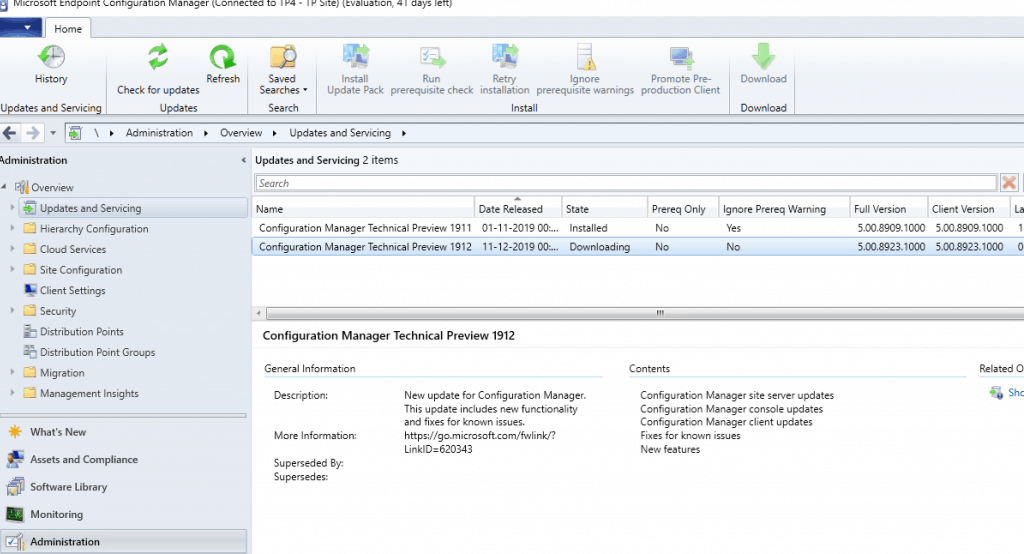The height and width of the screenshot is (554, 1024).
Task: Click the left scrollbar arrow
Action: [259, 313]
